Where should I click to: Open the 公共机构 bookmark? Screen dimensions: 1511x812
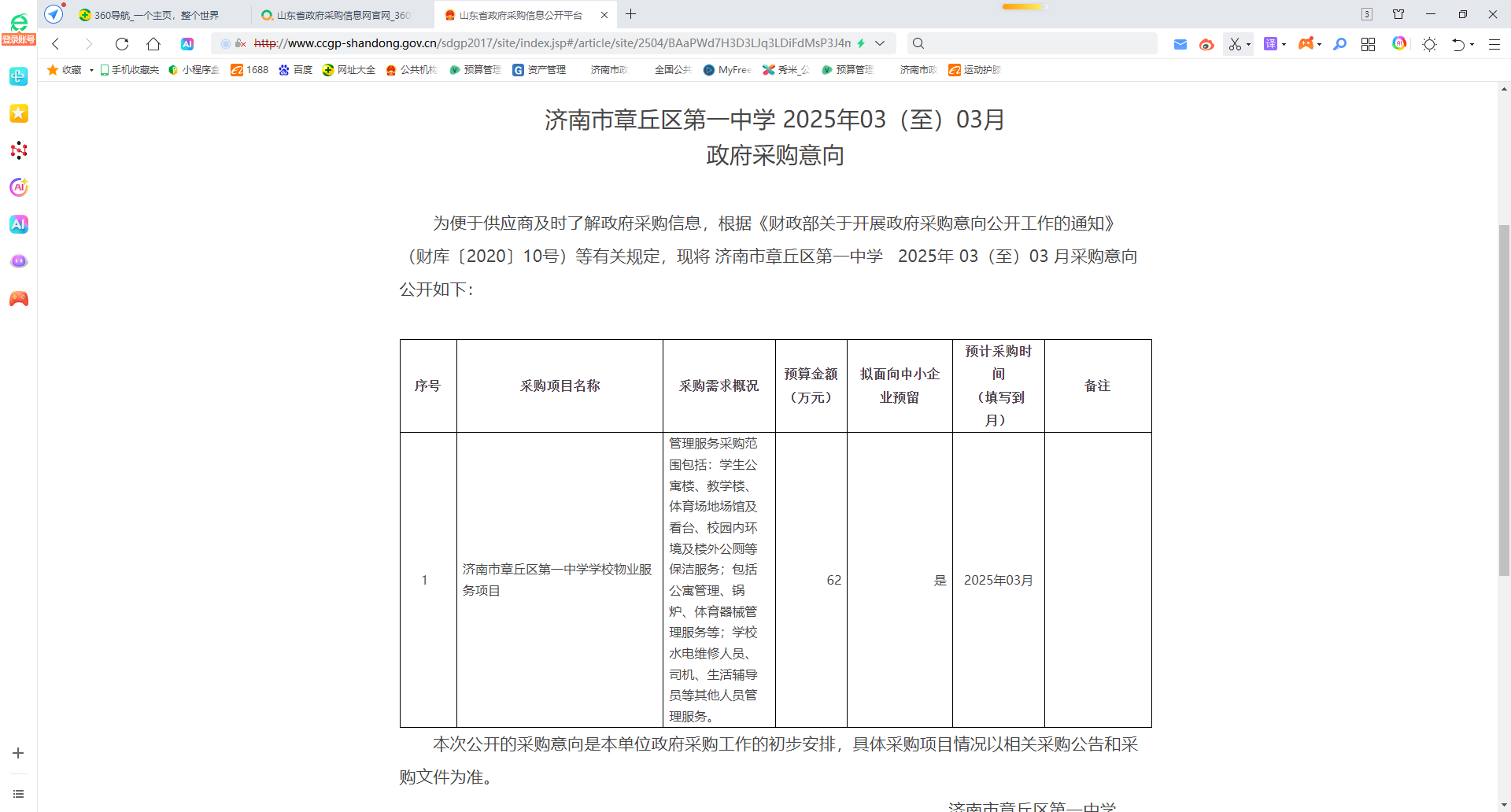click(x=412, y=70)
